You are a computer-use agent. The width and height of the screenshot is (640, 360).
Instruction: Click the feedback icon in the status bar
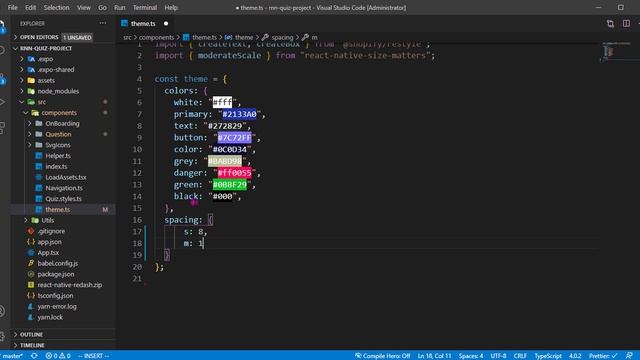[629, 356]
